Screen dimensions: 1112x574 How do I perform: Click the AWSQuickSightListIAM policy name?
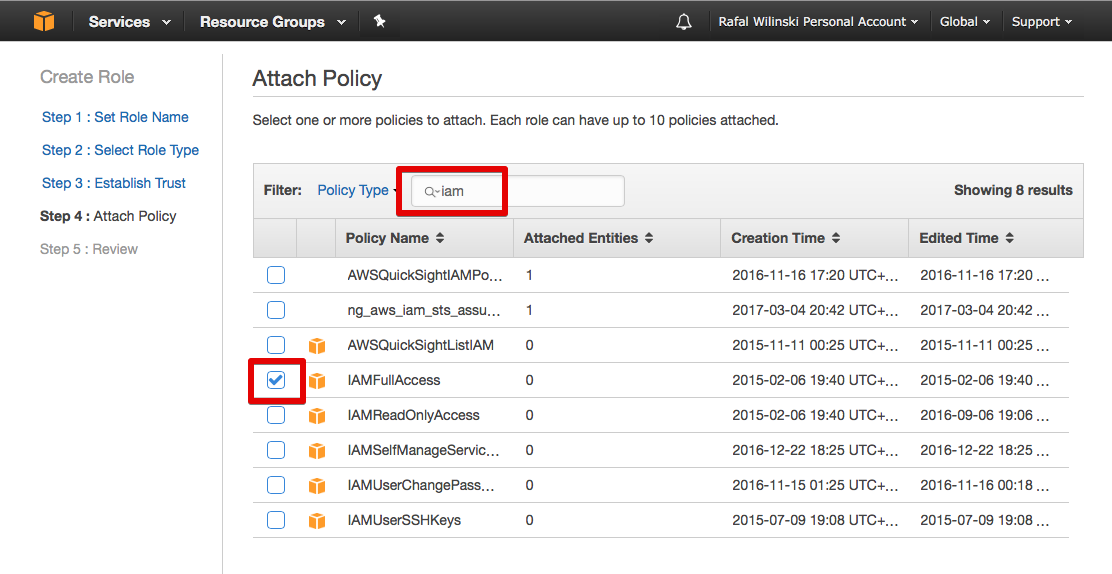[421, 346]
